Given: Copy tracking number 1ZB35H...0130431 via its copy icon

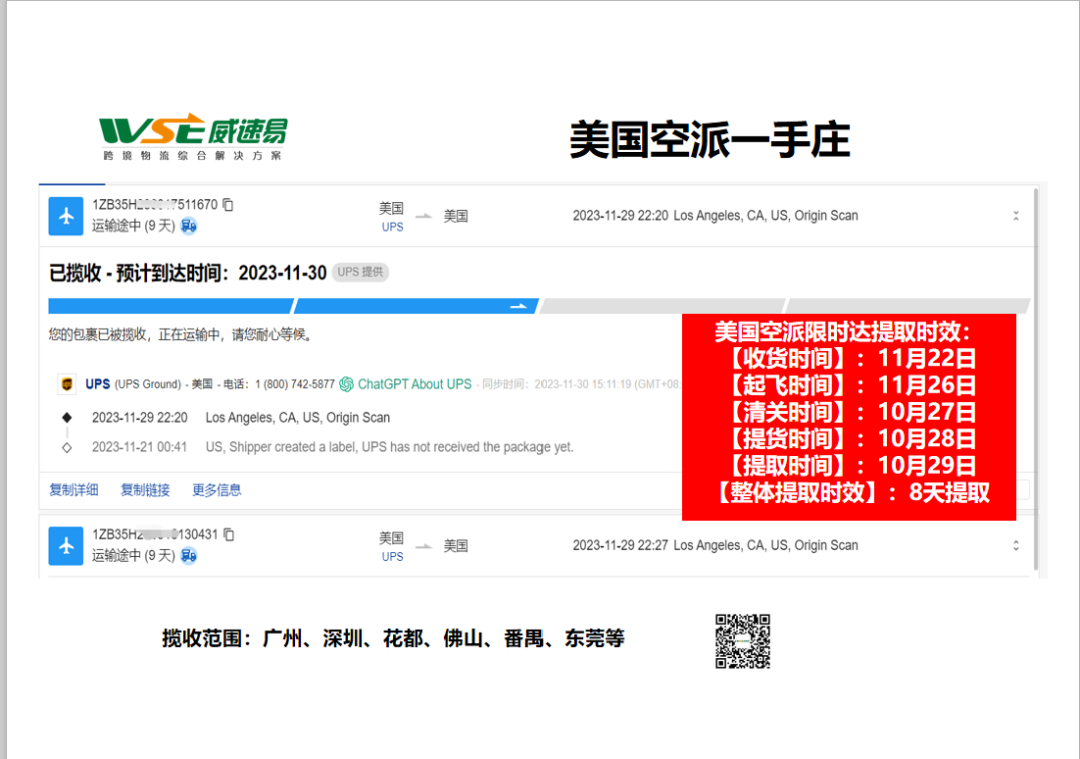Looking at the screenshot, I should click(231, 537).
